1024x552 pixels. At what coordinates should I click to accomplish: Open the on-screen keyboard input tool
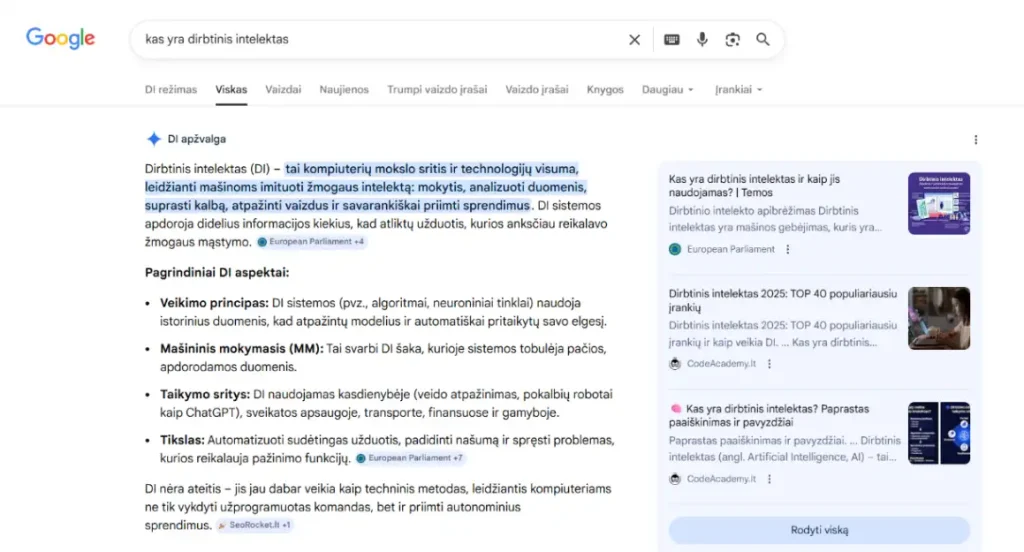[x=671, y=40]
